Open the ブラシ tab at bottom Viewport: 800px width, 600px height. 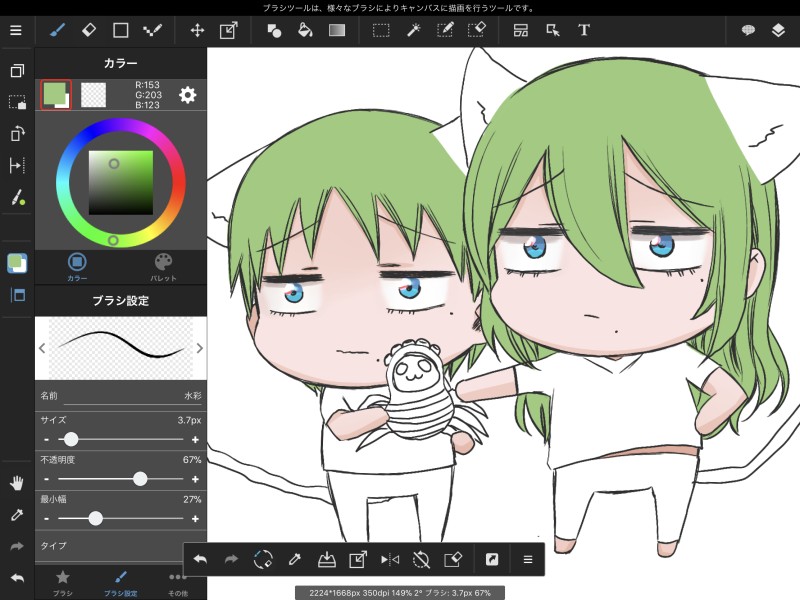(x=63, y=583)
